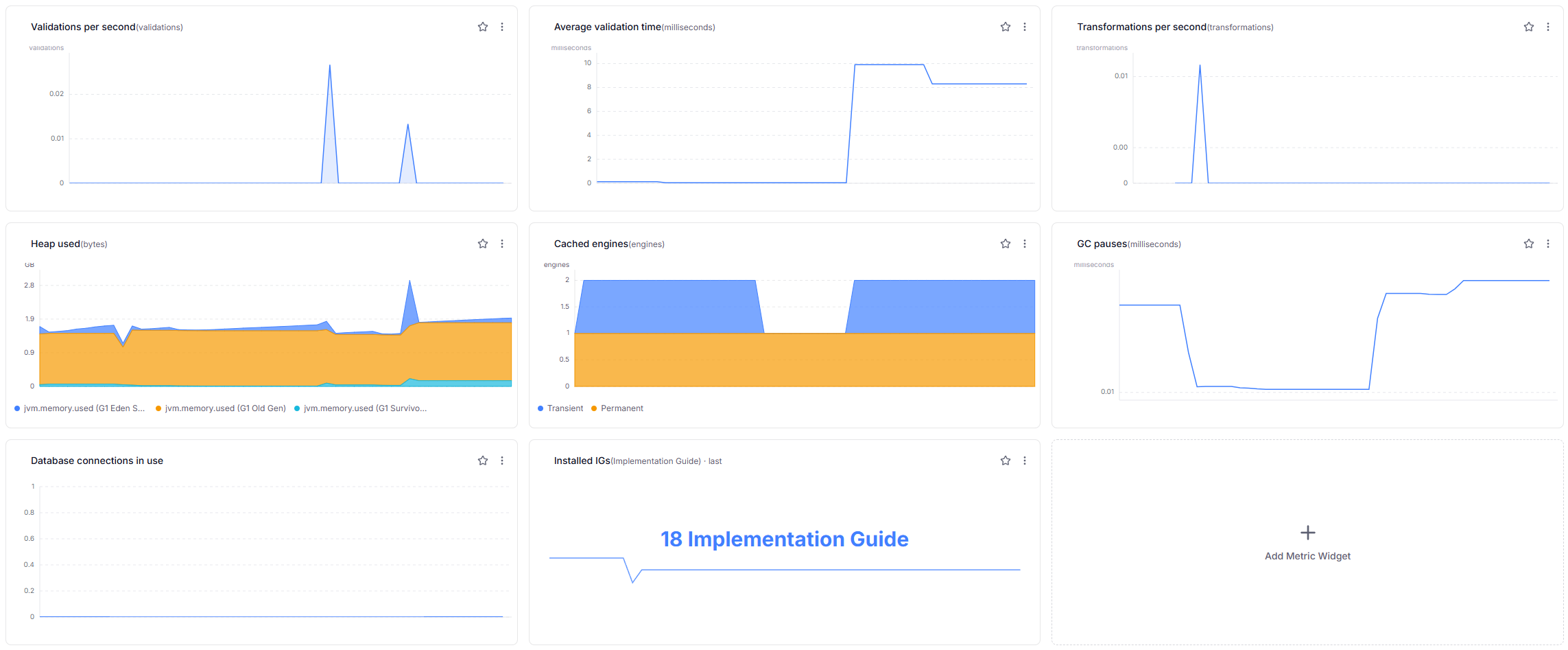Star the Transformations per second widget
The width and height of the screenshot is (1568, 650).
pos(1529,27)
